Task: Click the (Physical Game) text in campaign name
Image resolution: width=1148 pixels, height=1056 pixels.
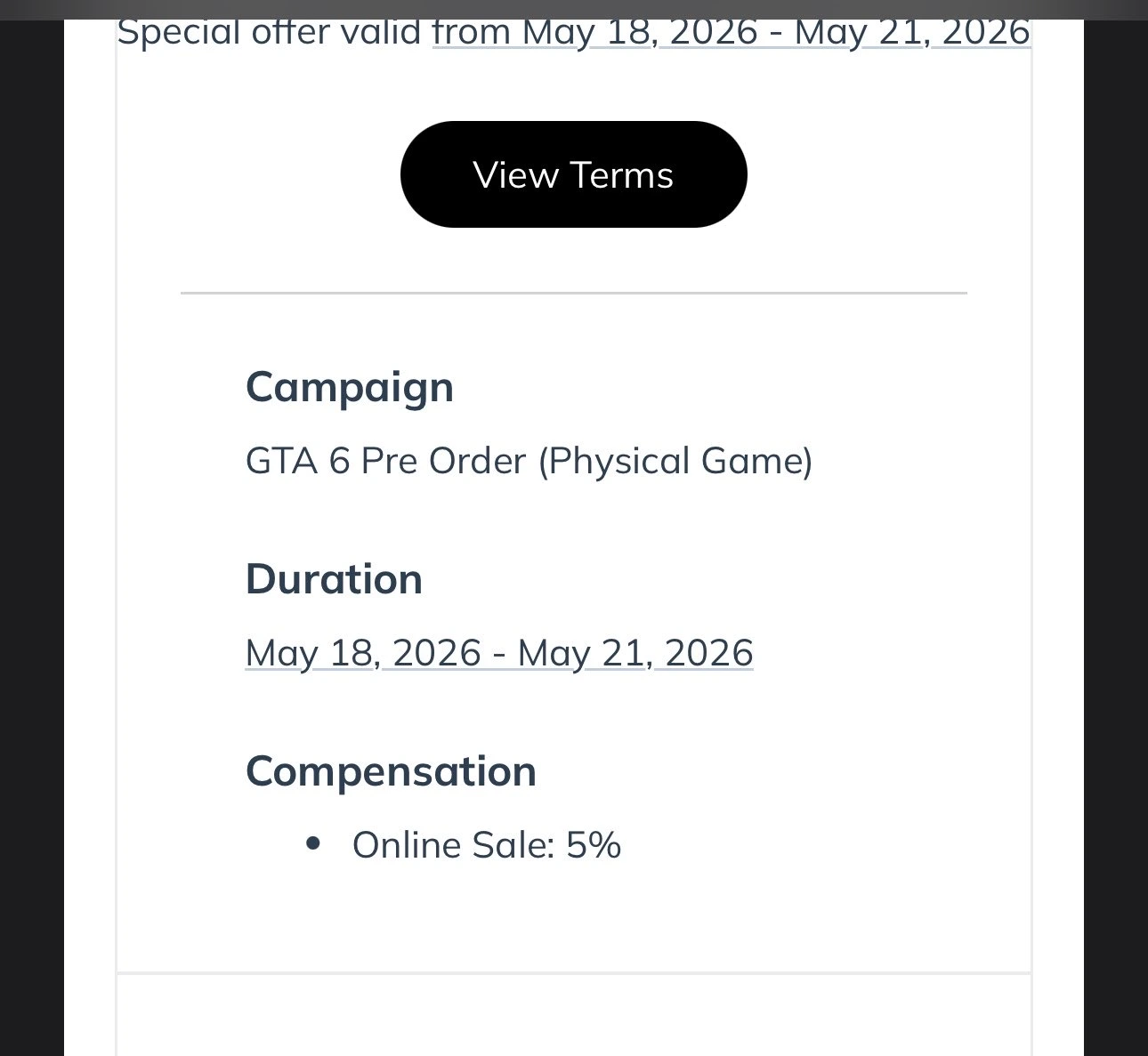Action: (x=675, y=461)
